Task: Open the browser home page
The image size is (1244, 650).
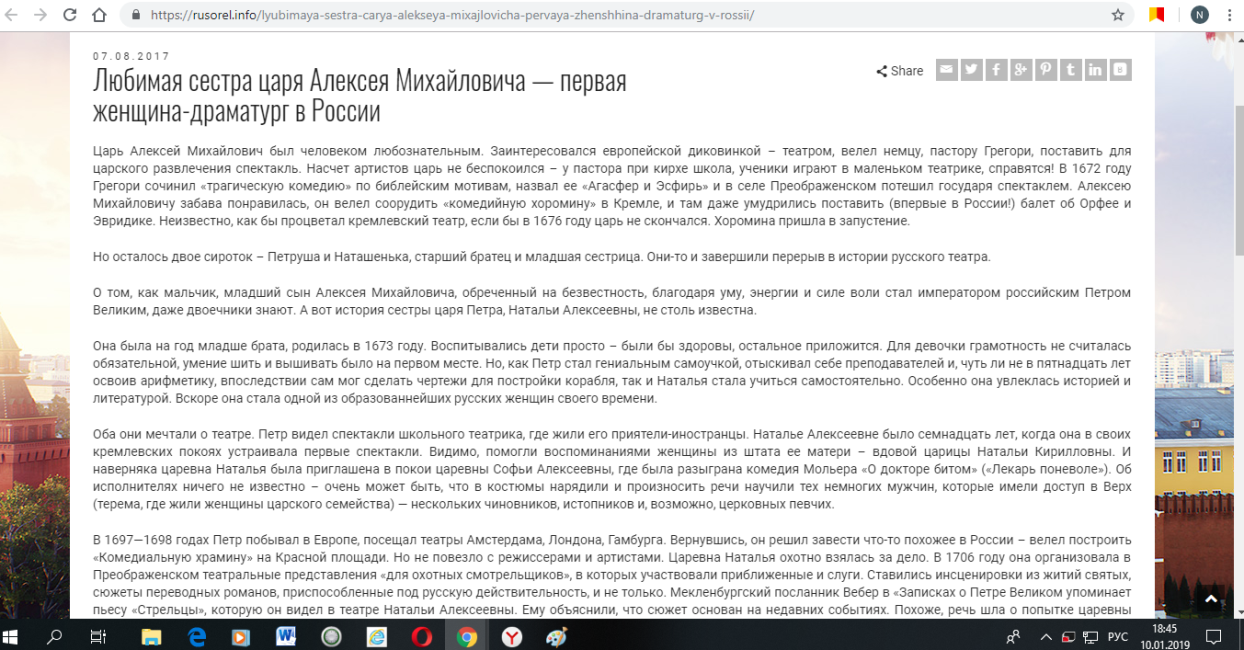Action: click(x=99, y=15)
